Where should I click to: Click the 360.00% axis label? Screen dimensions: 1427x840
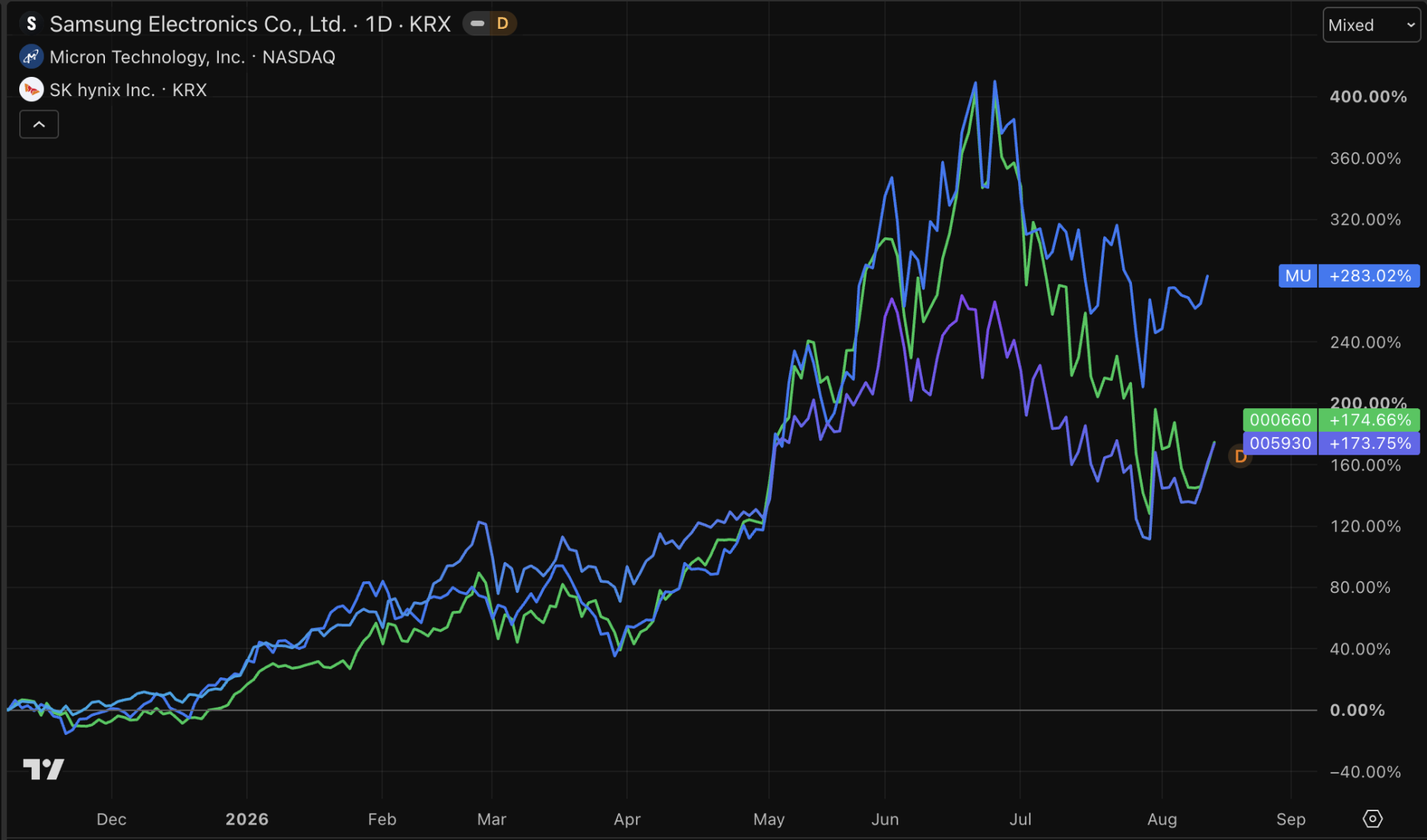[x=1365, y=158]
